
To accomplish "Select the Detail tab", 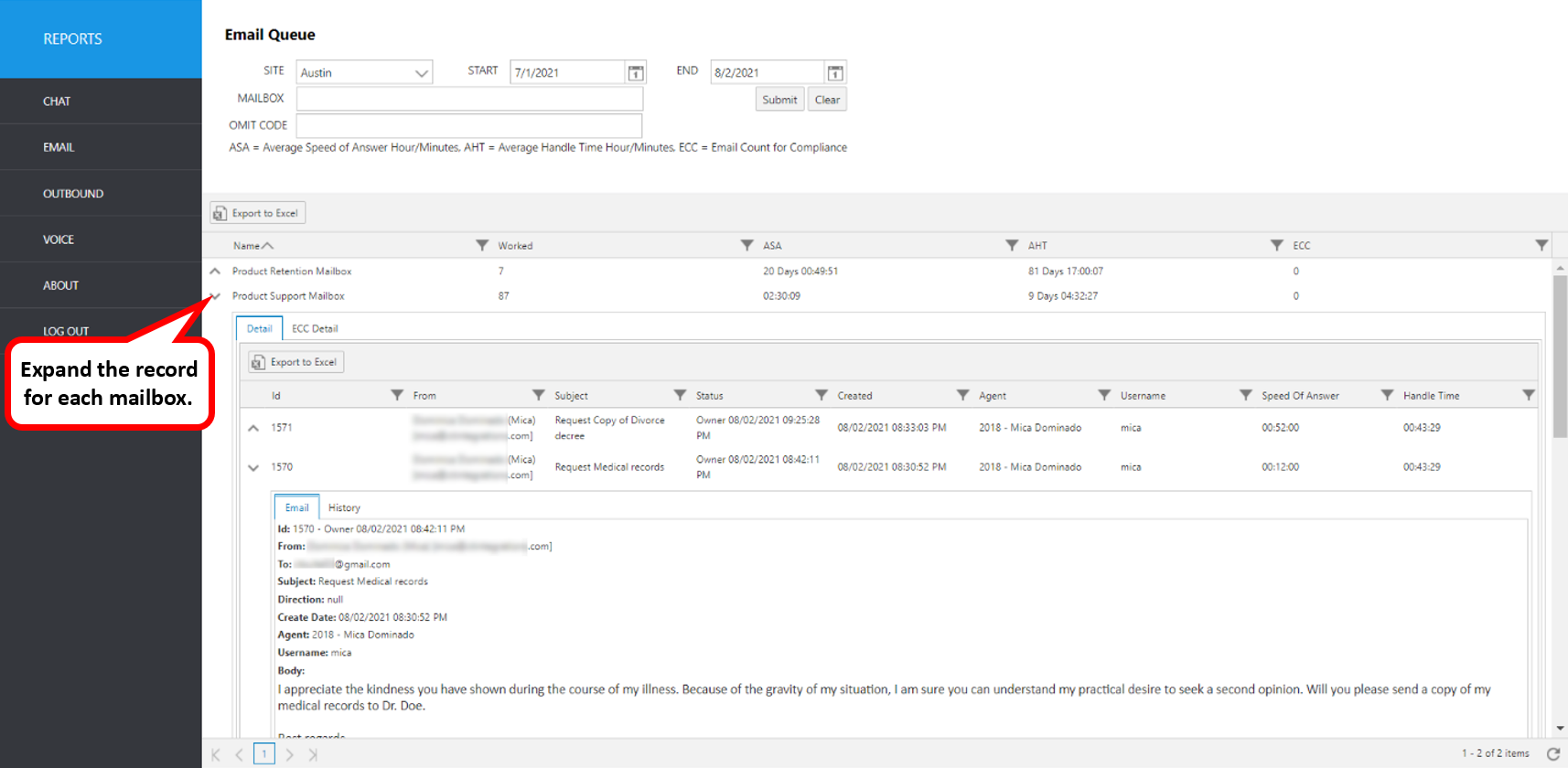I will point(259,328).
